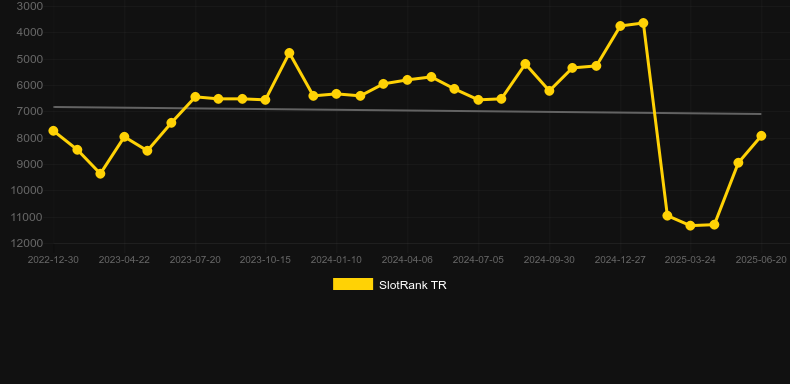Click the yellow SlotRank TR legend swatch
The height and width of the screenshot is (384, 790).
click(x=353, y=284)
